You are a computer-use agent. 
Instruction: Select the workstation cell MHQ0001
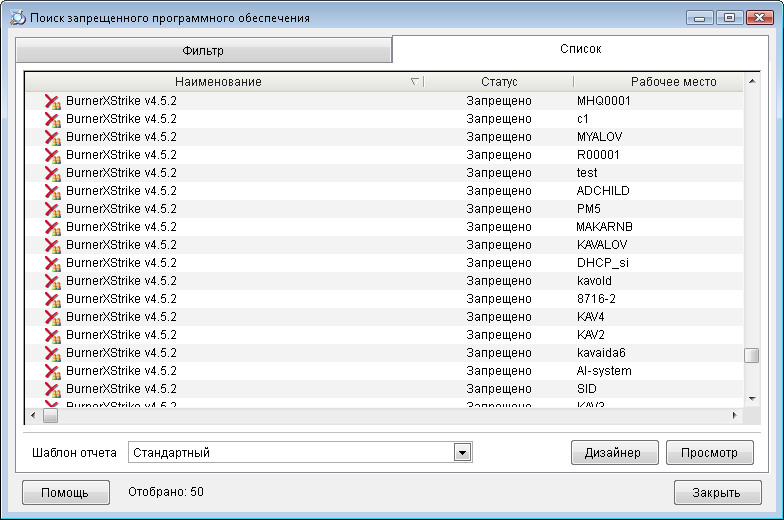(x=604, y=101)
